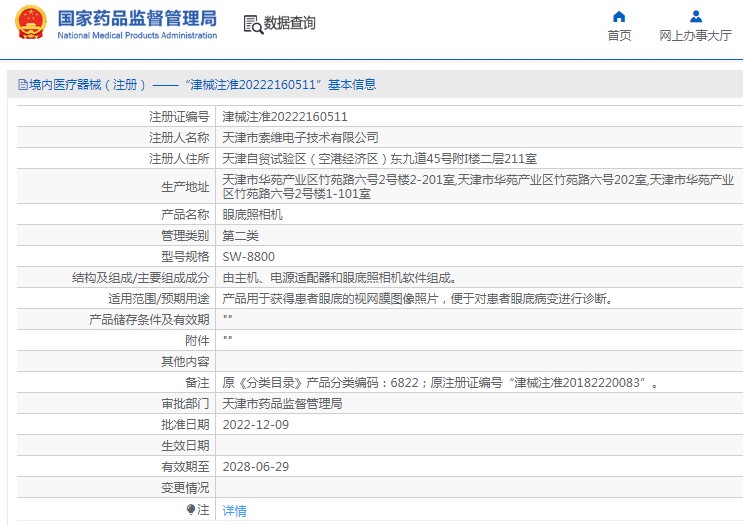The width and height of the screenshot is (743, 526).
Task: Click the 注册人名称 row label
Action: (x=179, y=138)
